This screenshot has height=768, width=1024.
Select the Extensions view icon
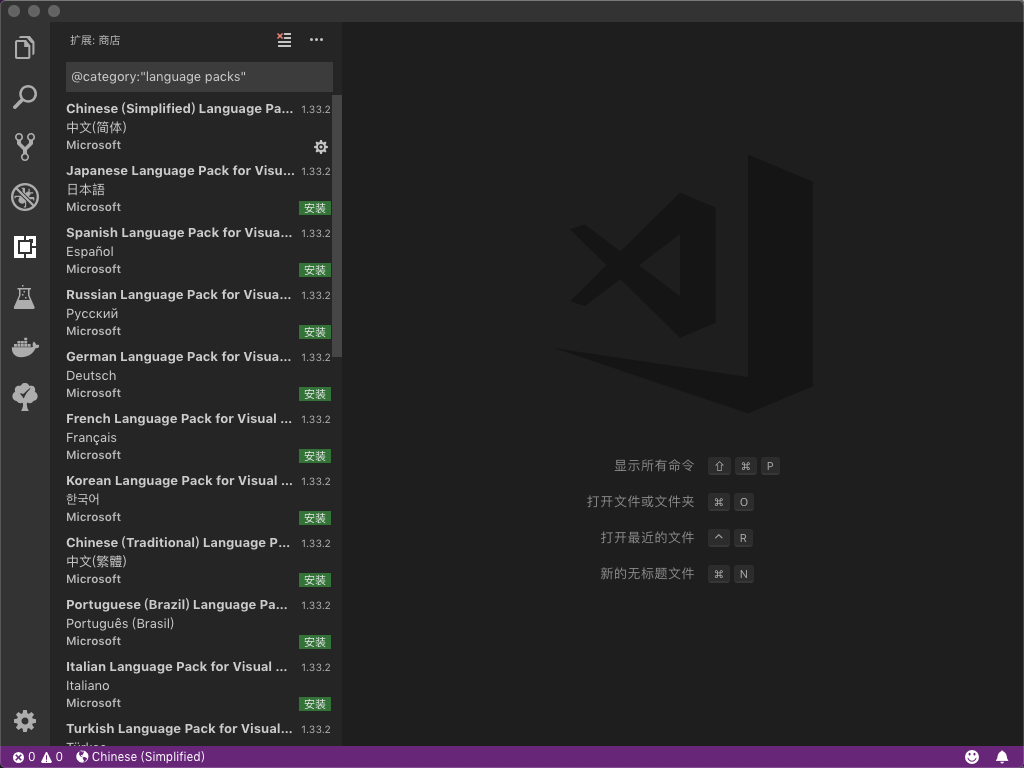[25, 247]
